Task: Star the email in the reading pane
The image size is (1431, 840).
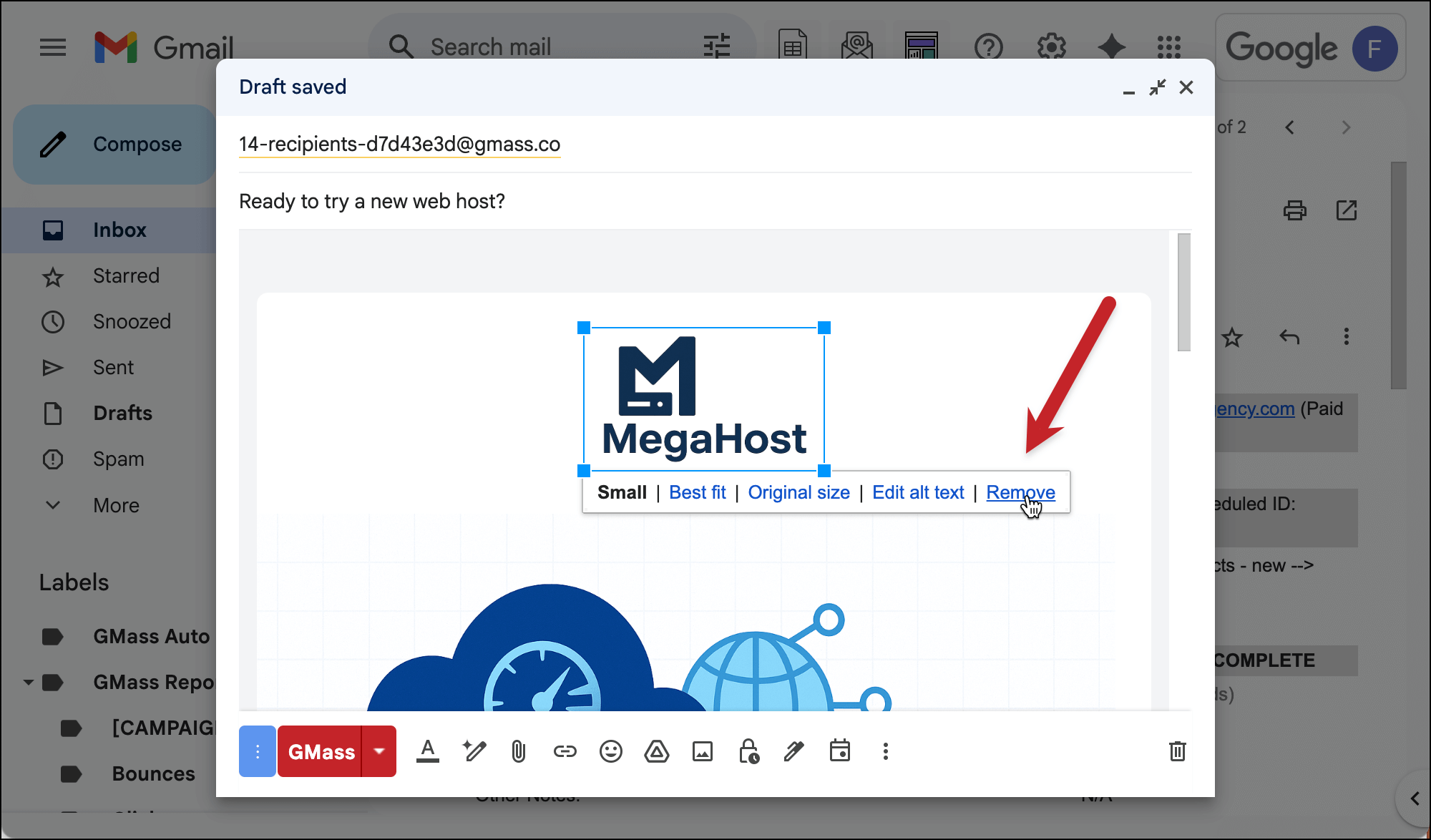Action: point(1232,338)
